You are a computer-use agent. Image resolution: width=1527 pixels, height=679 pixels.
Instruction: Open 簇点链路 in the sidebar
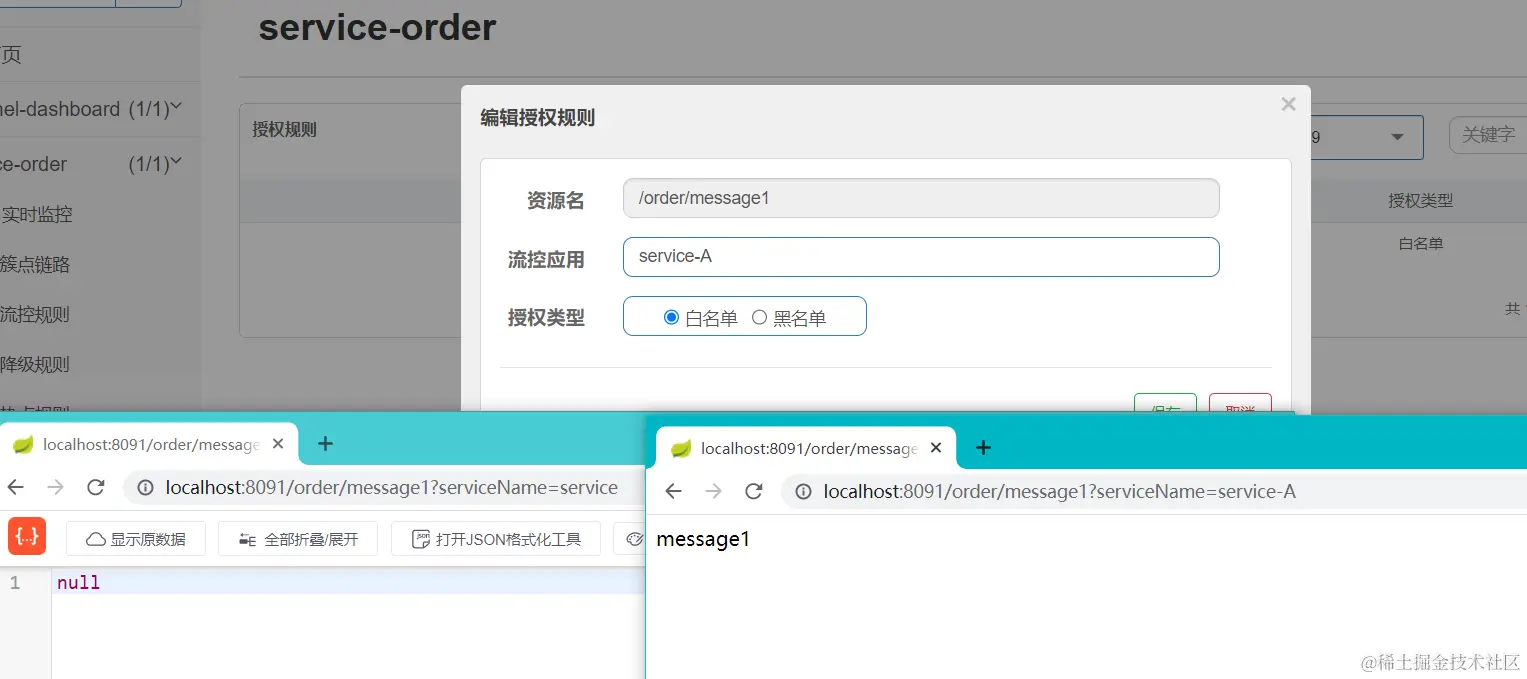tap(35, 264)
